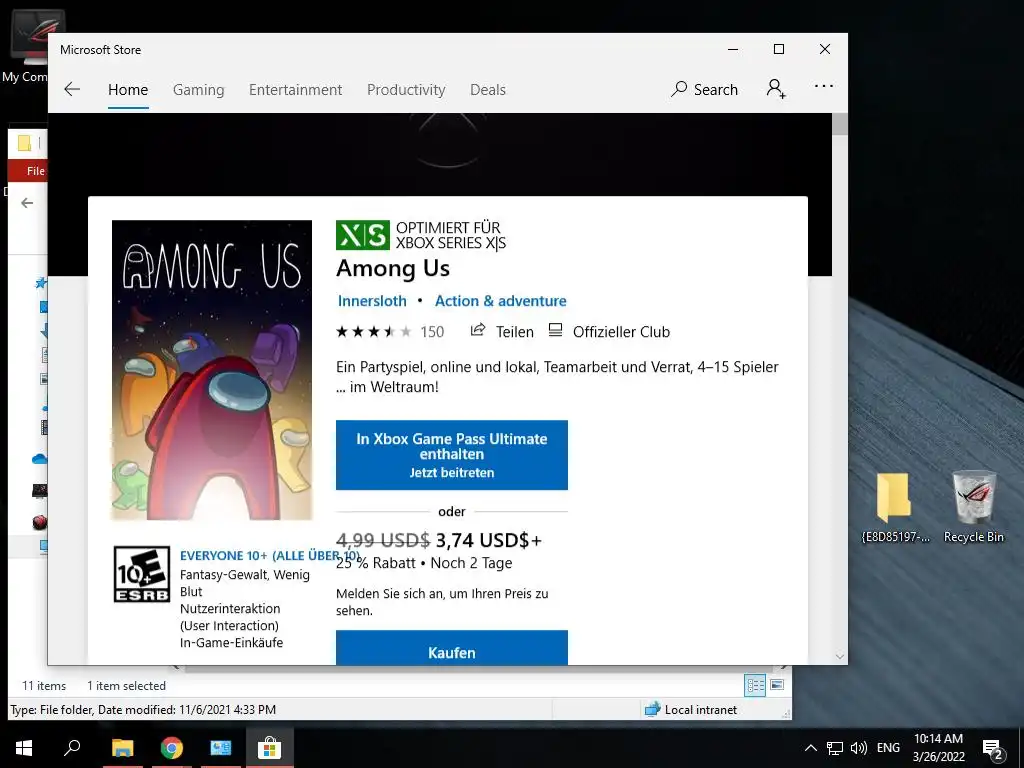Click the Microsoft Store taskbar icon
This screenshot has width=1024, height=768.
[x=269, y=748]
